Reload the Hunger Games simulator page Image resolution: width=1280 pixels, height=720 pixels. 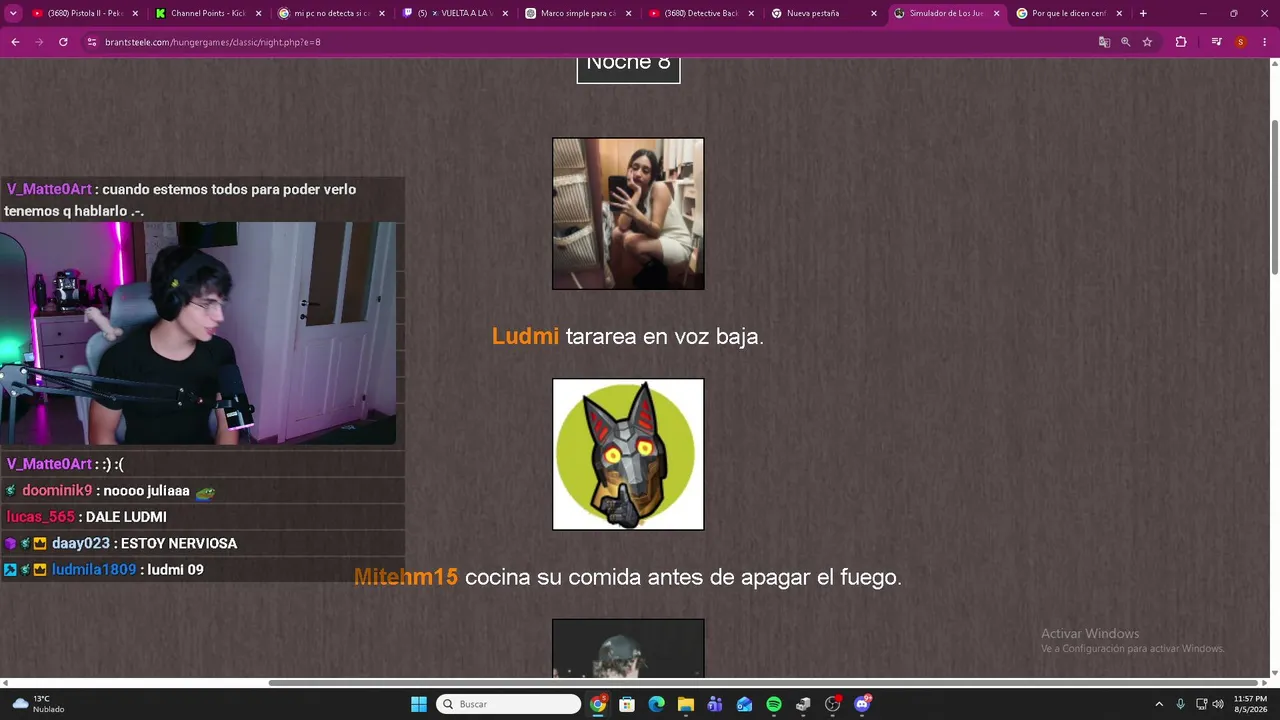(63, 42)
